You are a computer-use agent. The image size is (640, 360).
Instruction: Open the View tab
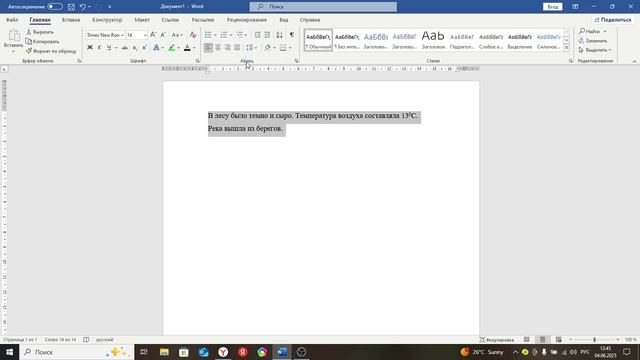point(284,20)
